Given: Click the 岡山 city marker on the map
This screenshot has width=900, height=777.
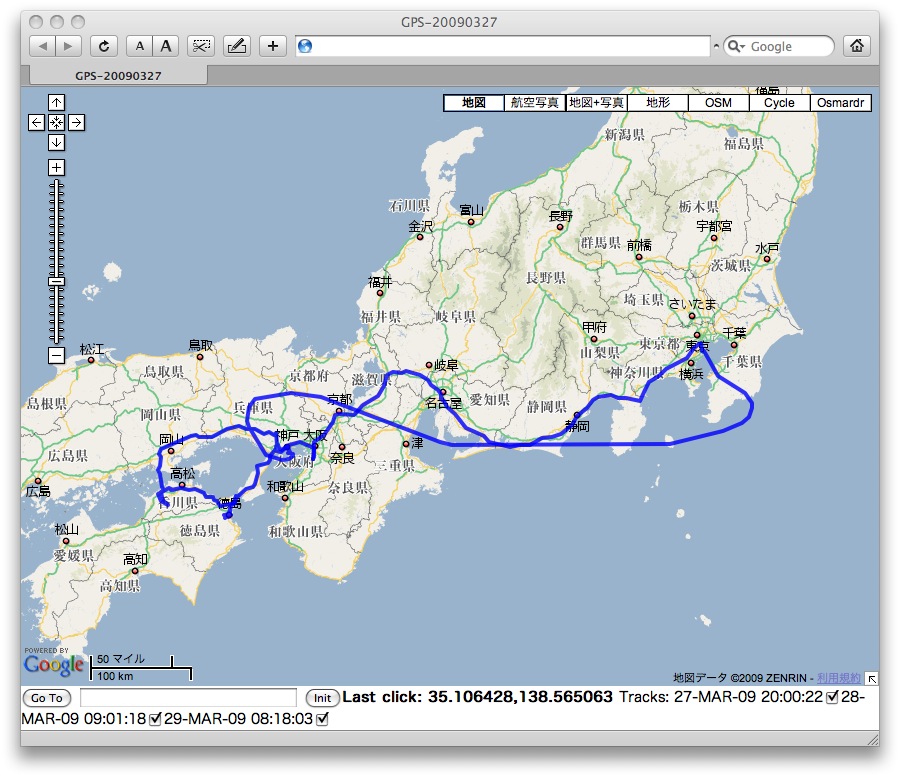Looking at the screenshot, I should (170, 451).
